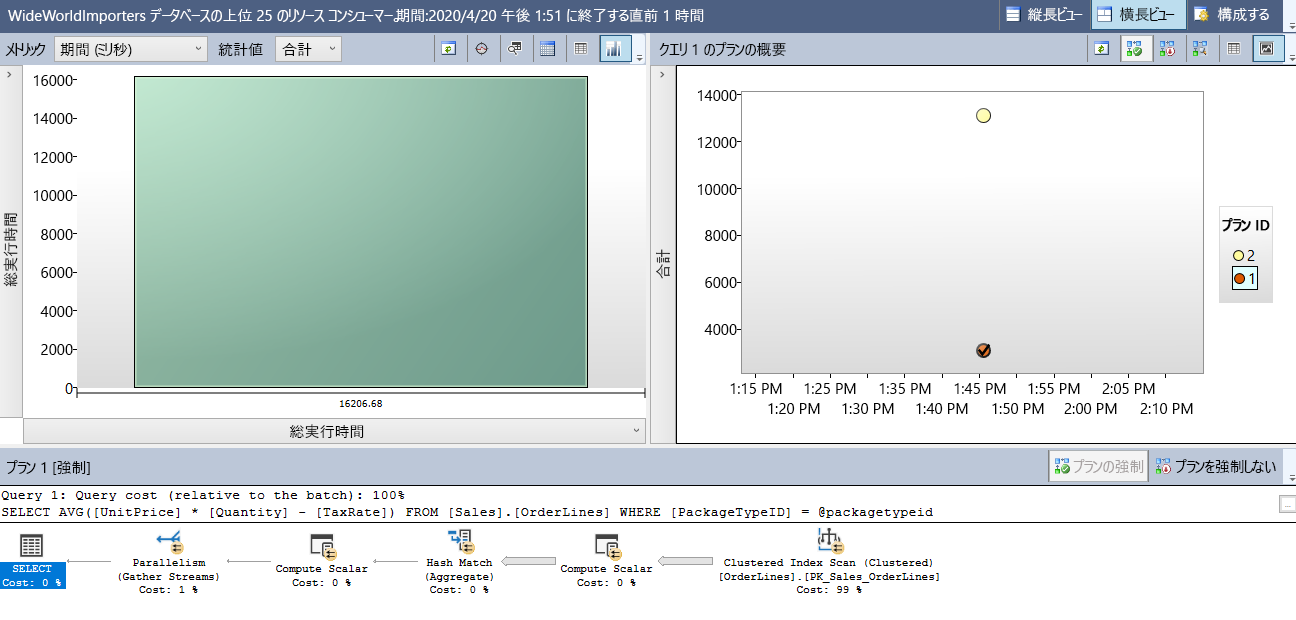The width and height of the screenshot is (1296, 620).
Task: Select the SELECT plan operator node
Action: coord(32,561)
